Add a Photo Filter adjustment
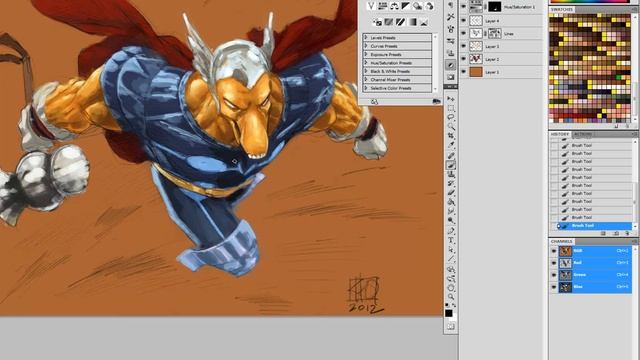The width and height of the screenshot is (640, 360). 417,6
